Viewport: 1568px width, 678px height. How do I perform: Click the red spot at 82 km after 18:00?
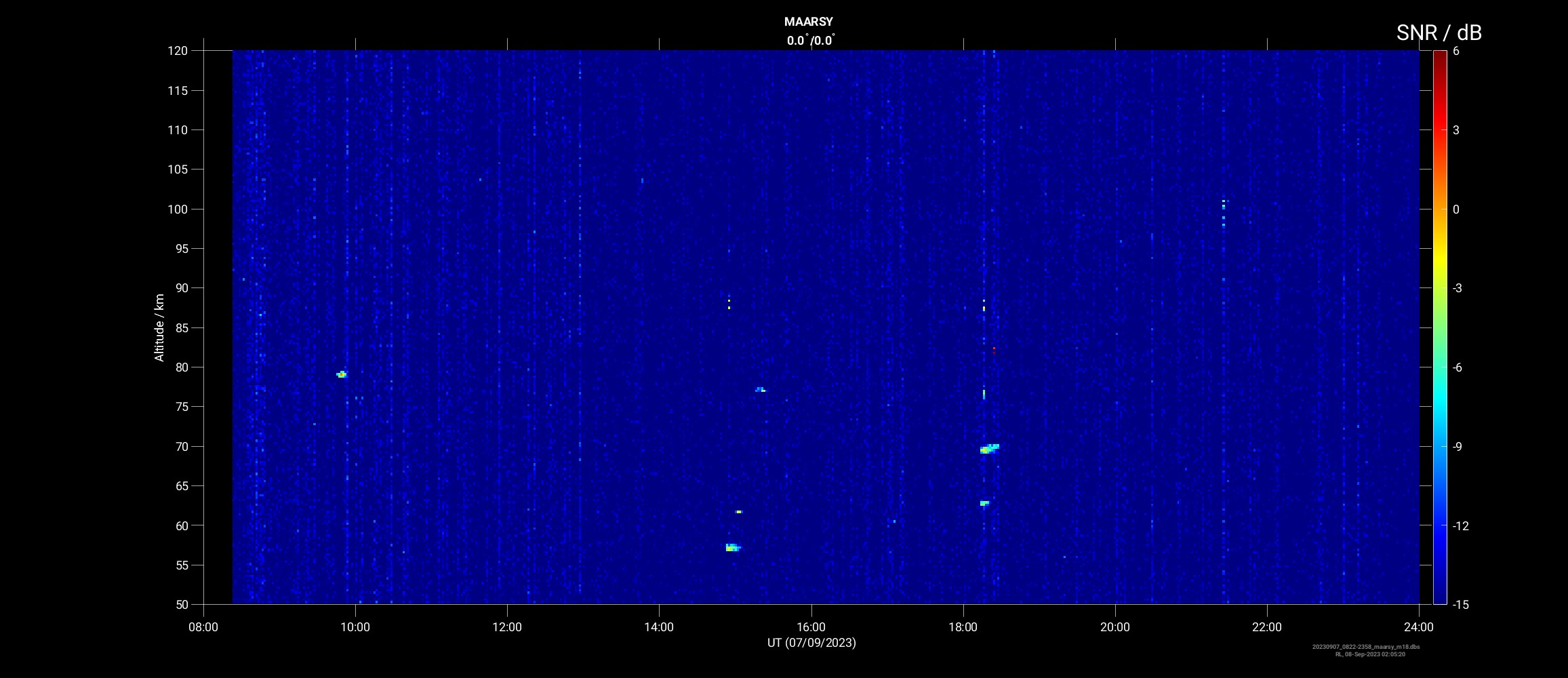(994, 350)
